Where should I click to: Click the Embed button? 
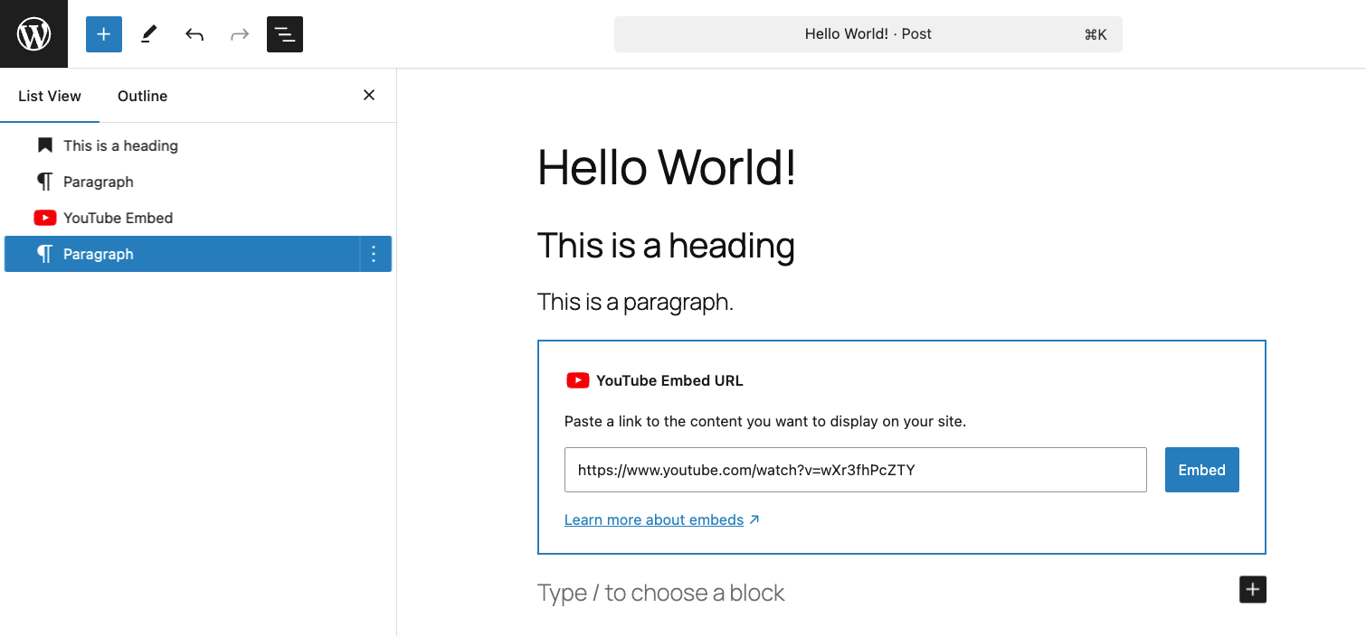1201,469
